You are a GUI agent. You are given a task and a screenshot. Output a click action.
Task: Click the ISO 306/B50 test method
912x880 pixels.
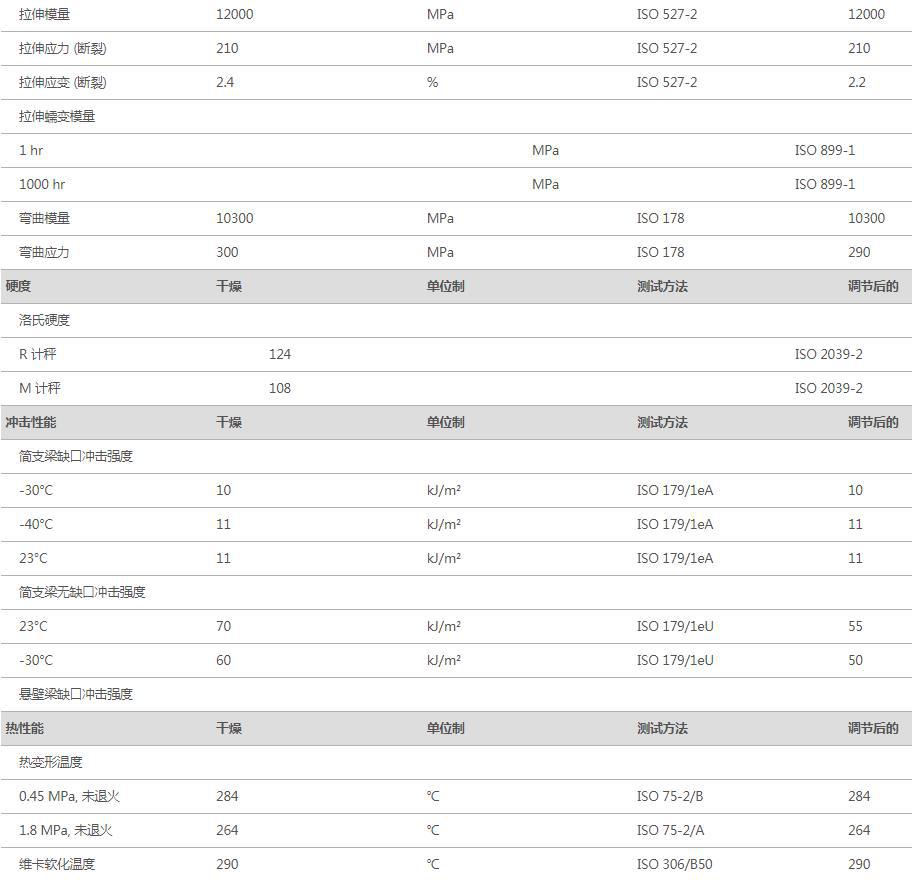(x=674, y=864)
